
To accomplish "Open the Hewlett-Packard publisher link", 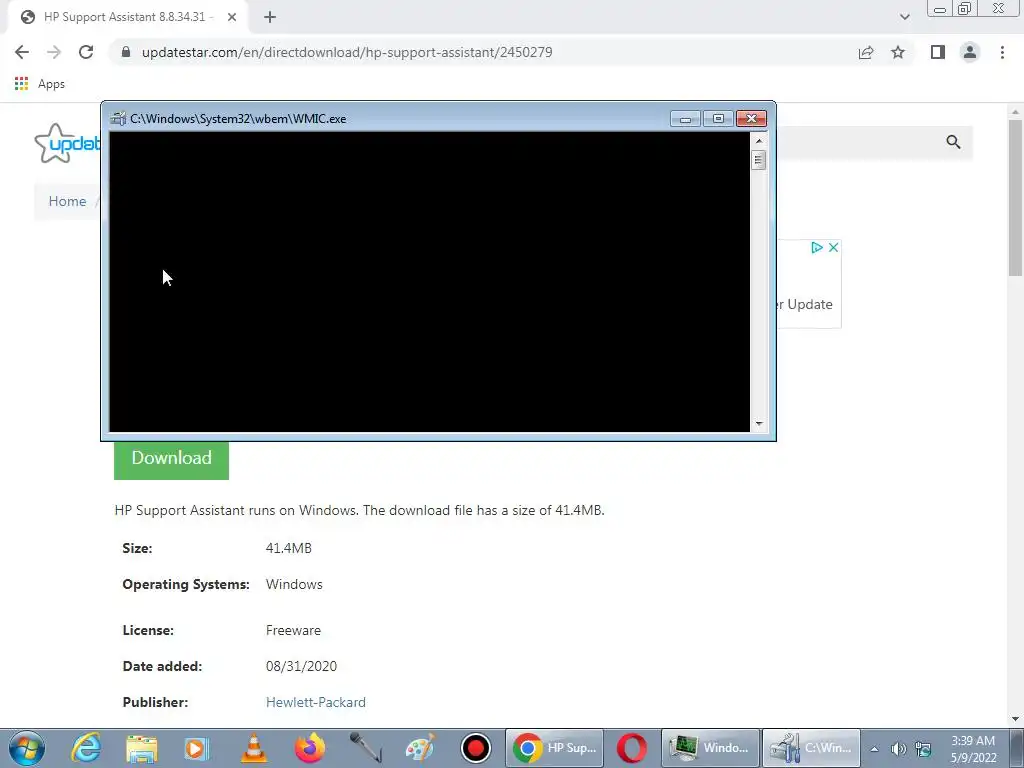I will 315,703.
